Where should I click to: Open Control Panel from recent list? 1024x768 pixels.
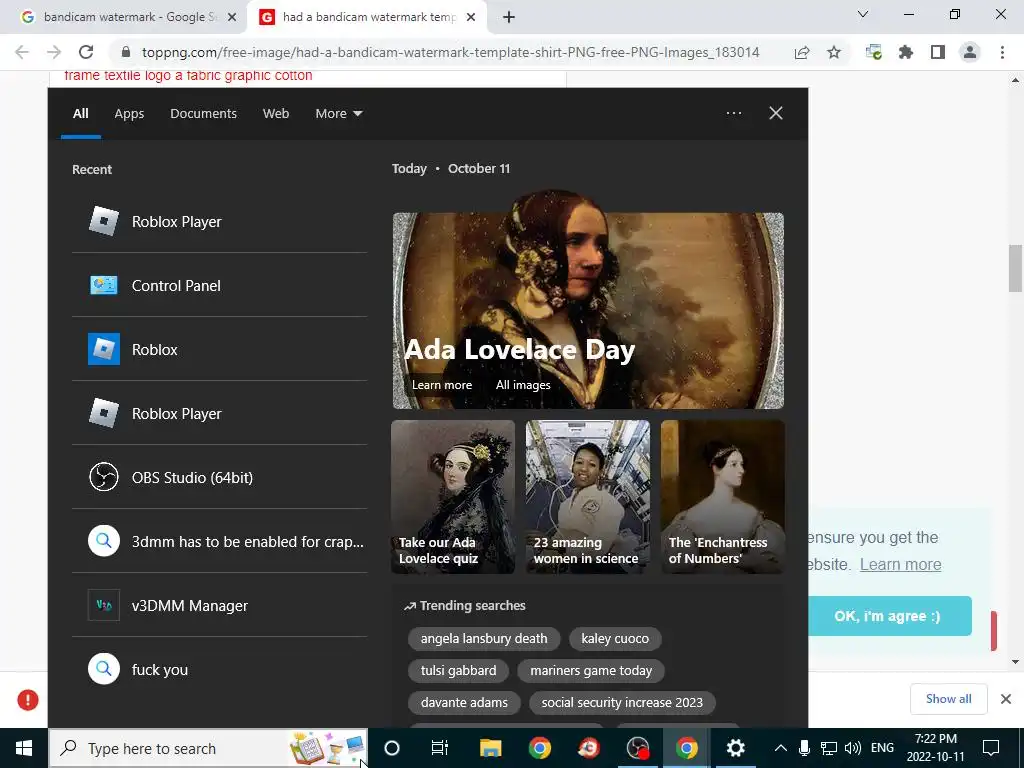click(219, 285)
